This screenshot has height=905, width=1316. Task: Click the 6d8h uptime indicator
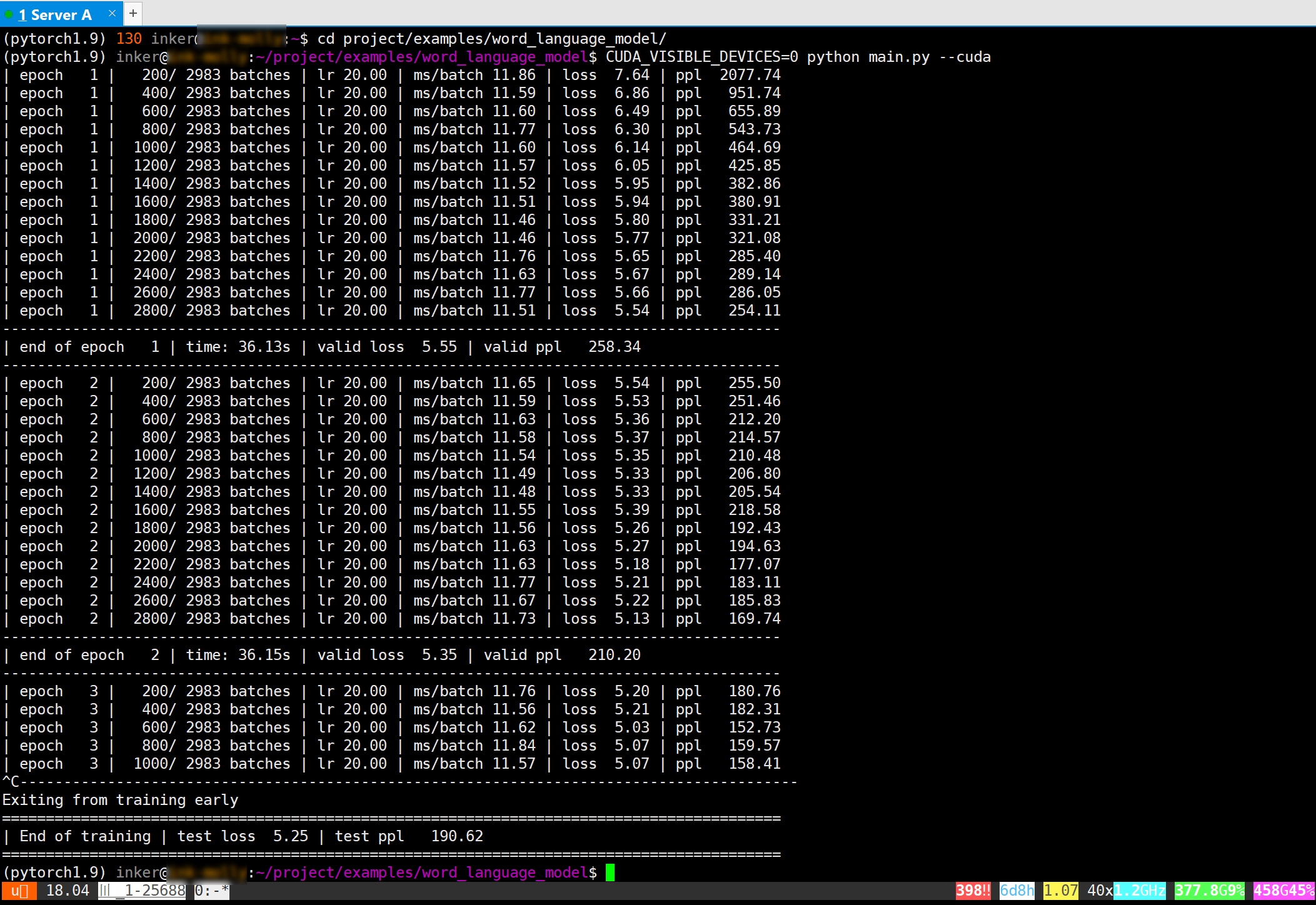click(x=1017, y=891)
